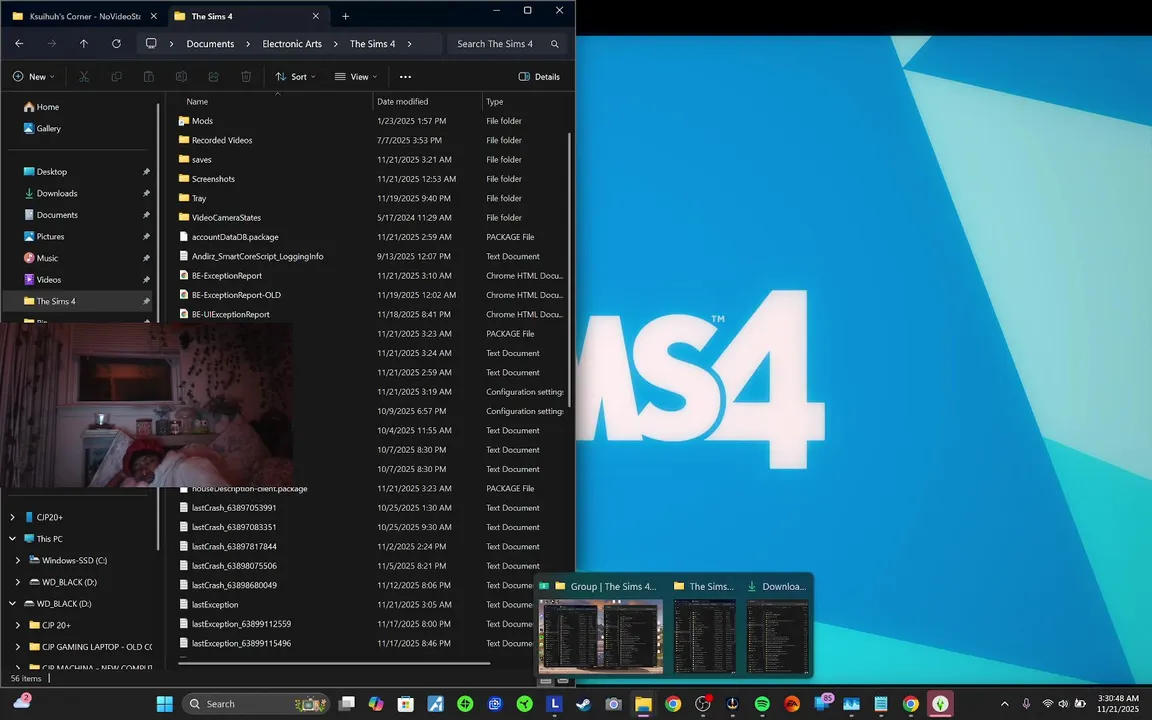Image resolution: width=1152 pixels, height=720 pixels.
Task: Open the Sort dropdown
Action: 295,76
